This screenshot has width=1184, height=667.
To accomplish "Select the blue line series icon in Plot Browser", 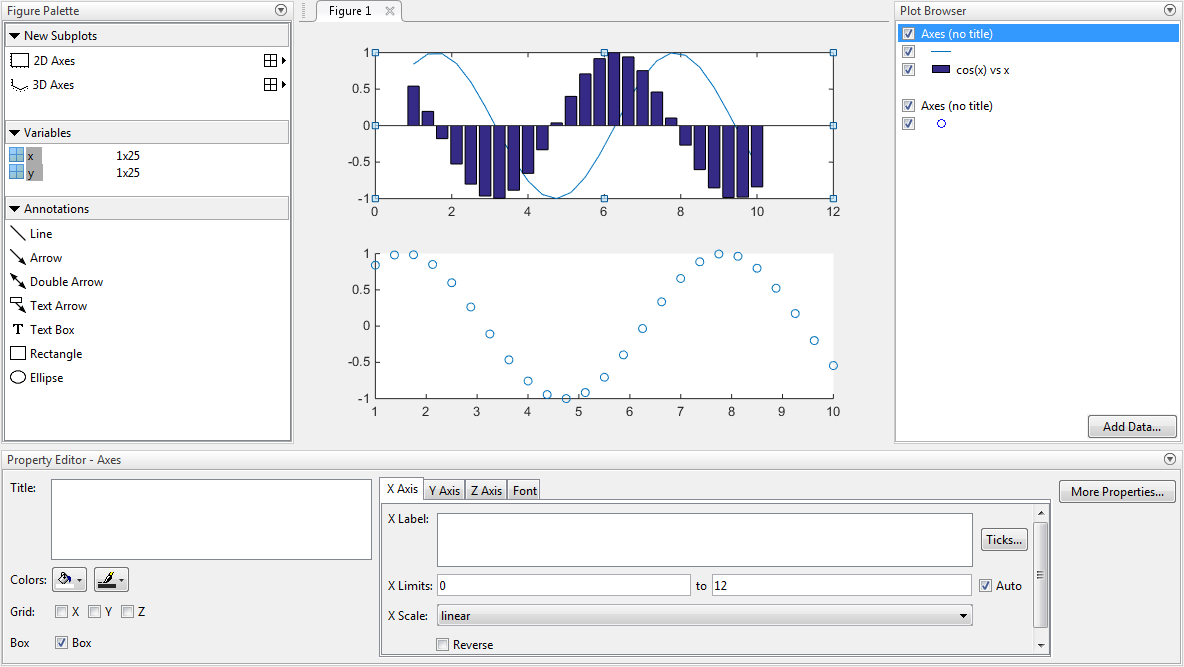I will tap(941, 51).
